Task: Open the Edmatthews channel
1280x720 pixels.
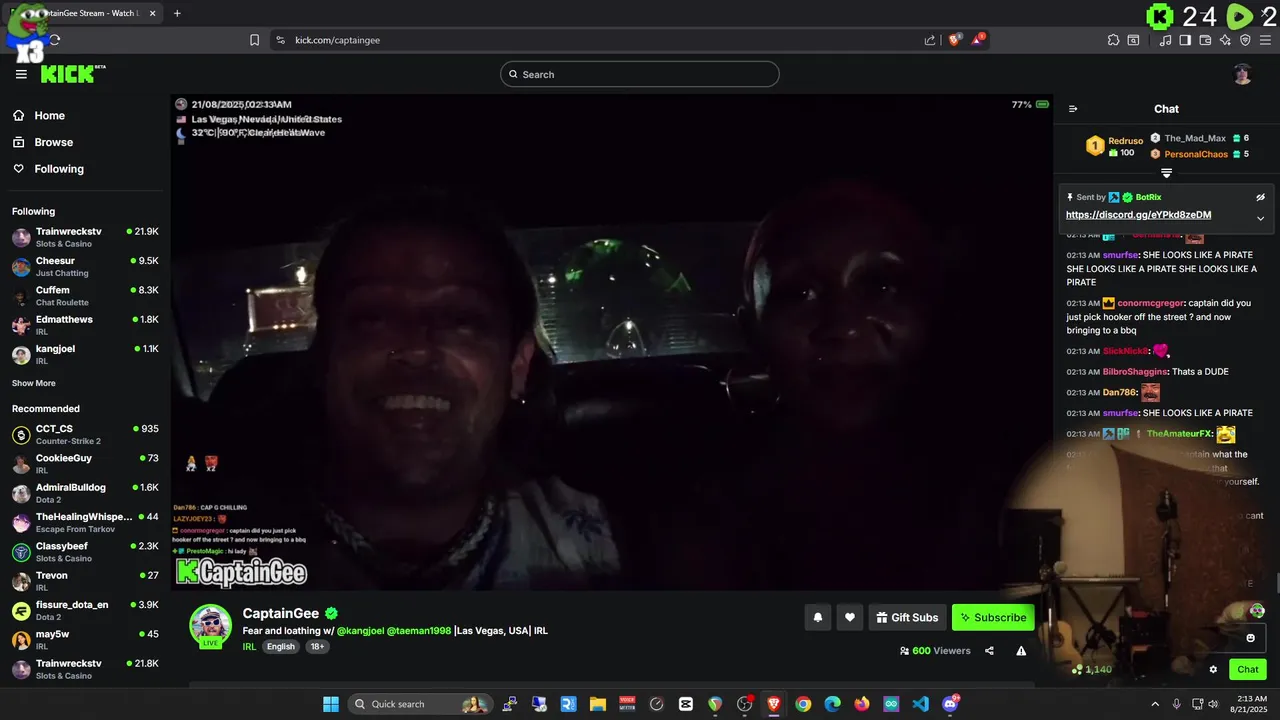Action: tap(85, 325)
